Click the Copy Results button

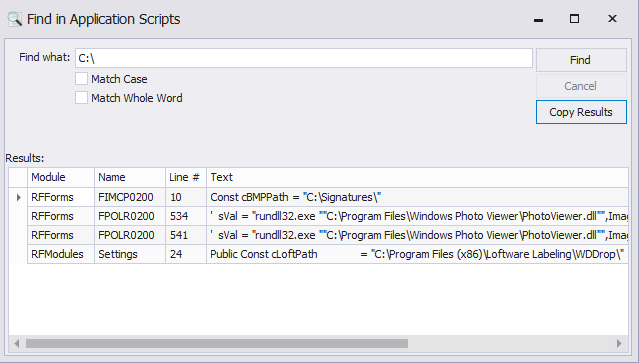coord(581,112)
